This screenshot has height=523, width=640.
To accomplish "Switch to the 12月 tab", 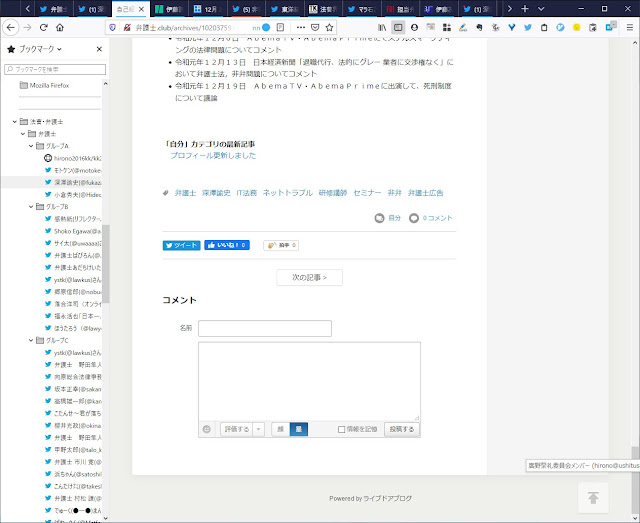I will pos(209,9).
